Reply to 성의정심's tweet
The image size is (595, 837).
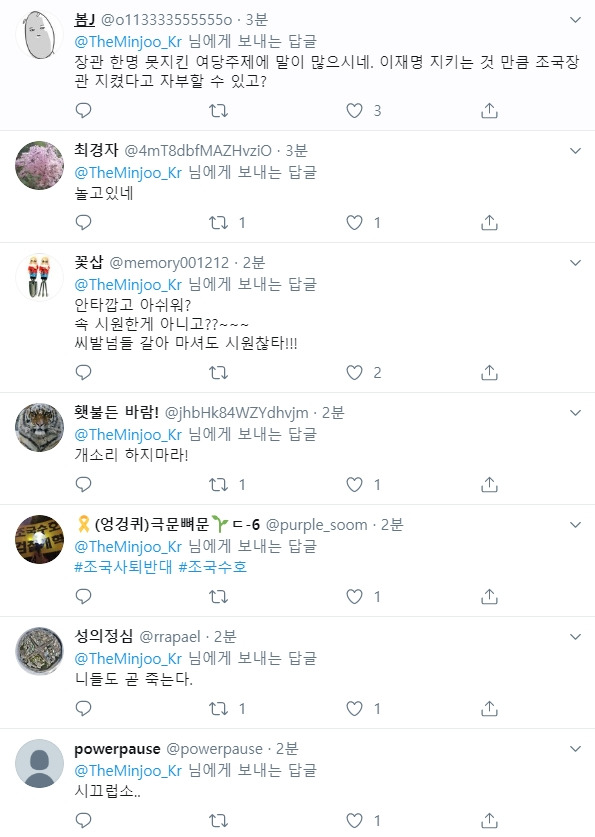(x=84, y=707)
